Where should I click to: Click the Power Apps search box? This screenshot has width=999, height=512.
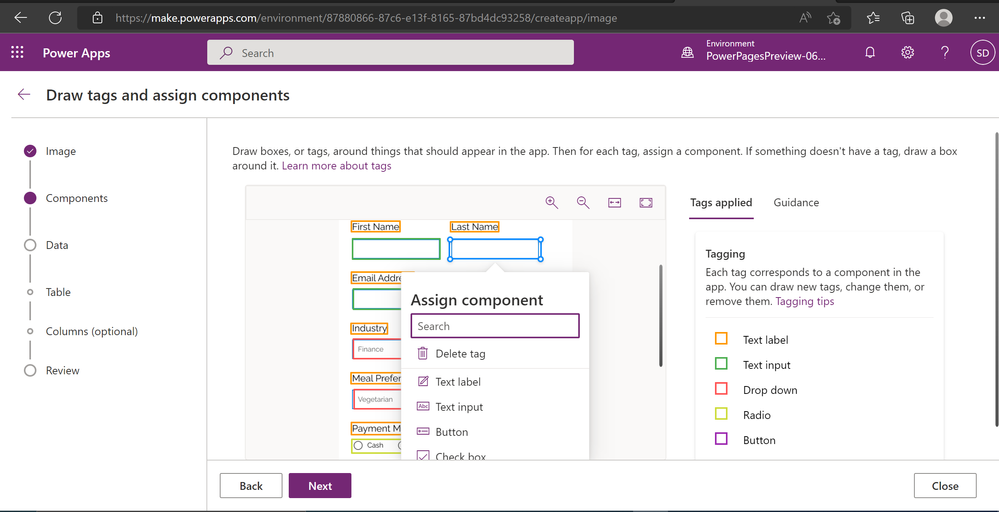[391, 53]
